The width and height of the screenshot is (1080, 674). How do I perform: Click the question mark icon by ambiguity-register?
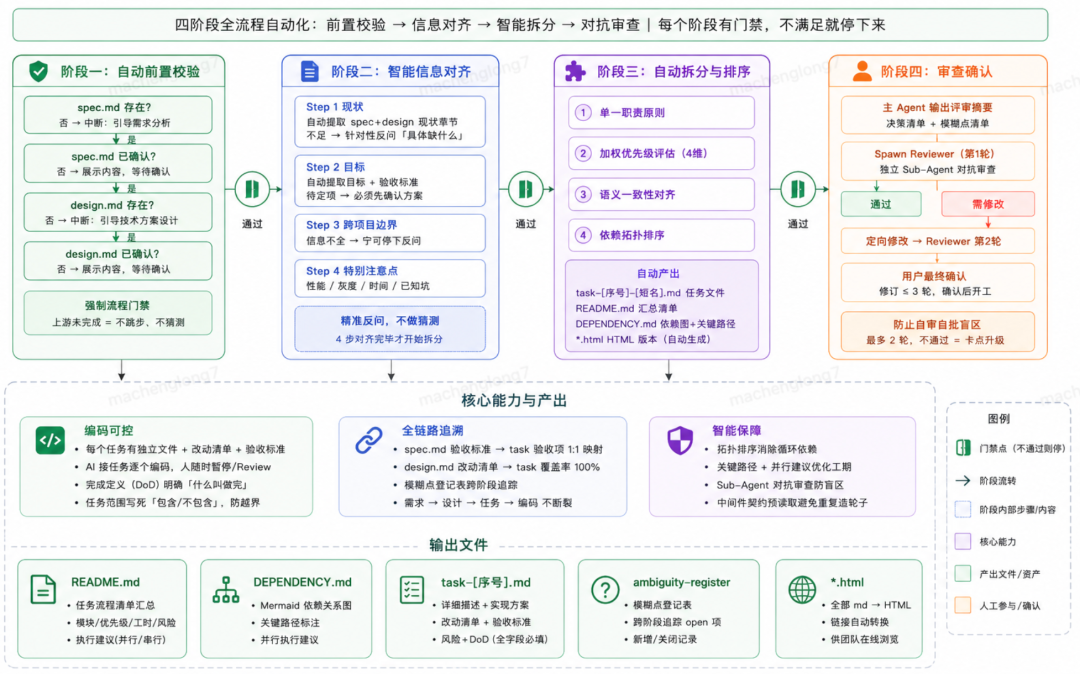coord(605,590)
